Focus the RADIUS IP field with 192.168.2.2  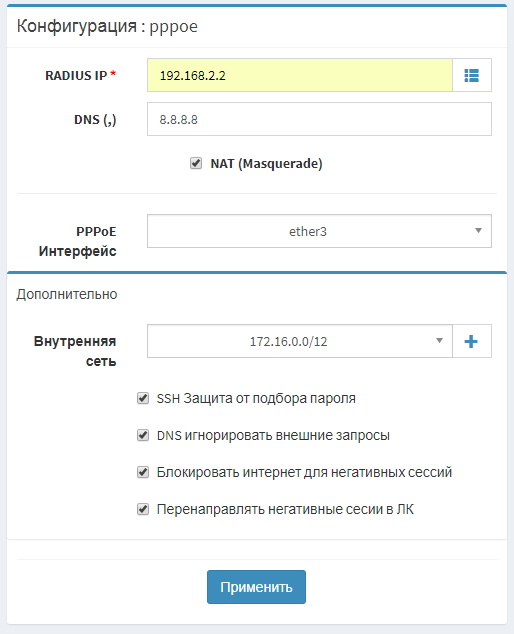tap(300, 75)
